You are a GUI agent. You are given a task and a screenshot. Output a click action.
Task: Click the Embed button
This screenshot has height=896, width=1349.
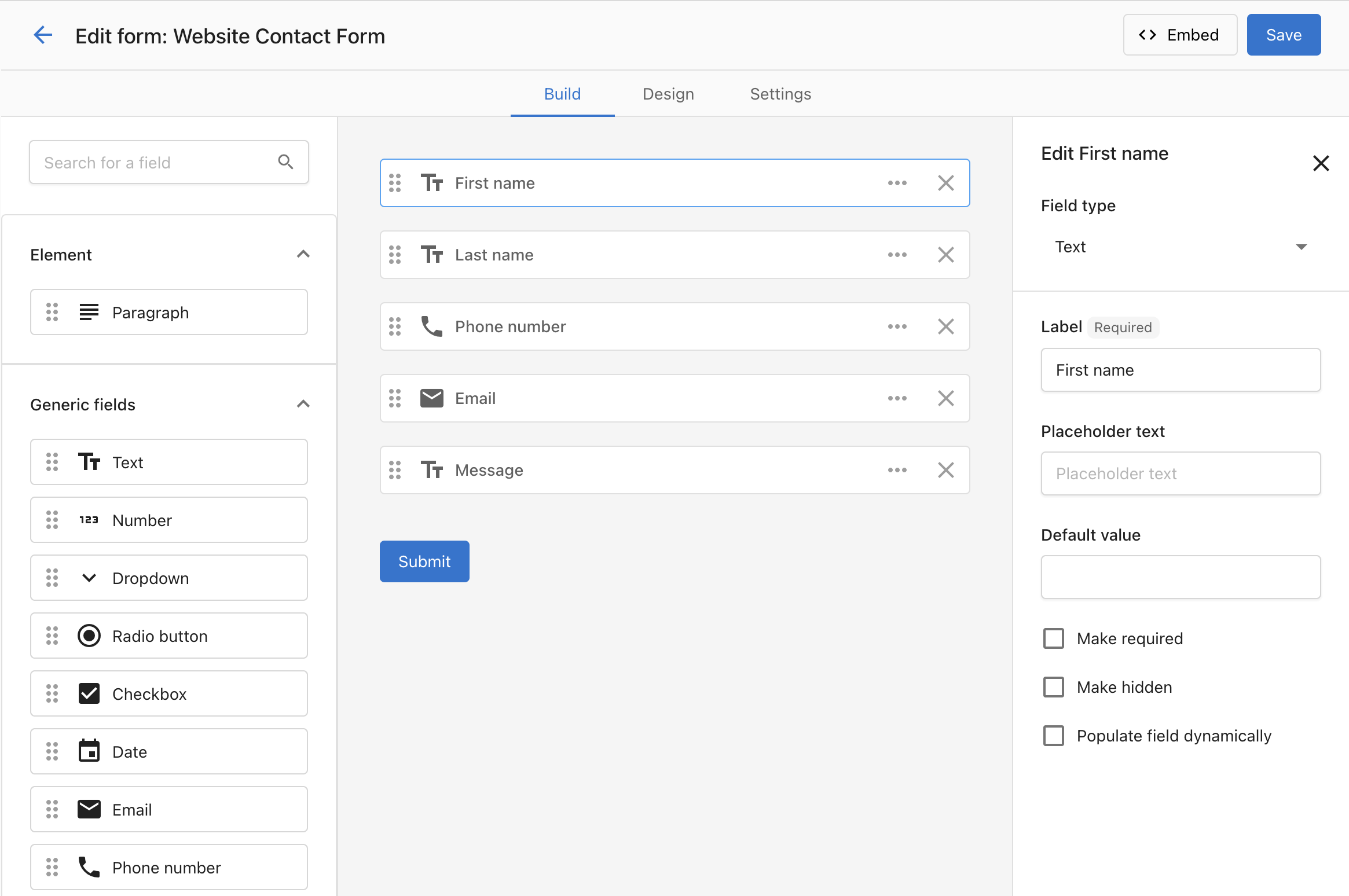coord(1179,35)
